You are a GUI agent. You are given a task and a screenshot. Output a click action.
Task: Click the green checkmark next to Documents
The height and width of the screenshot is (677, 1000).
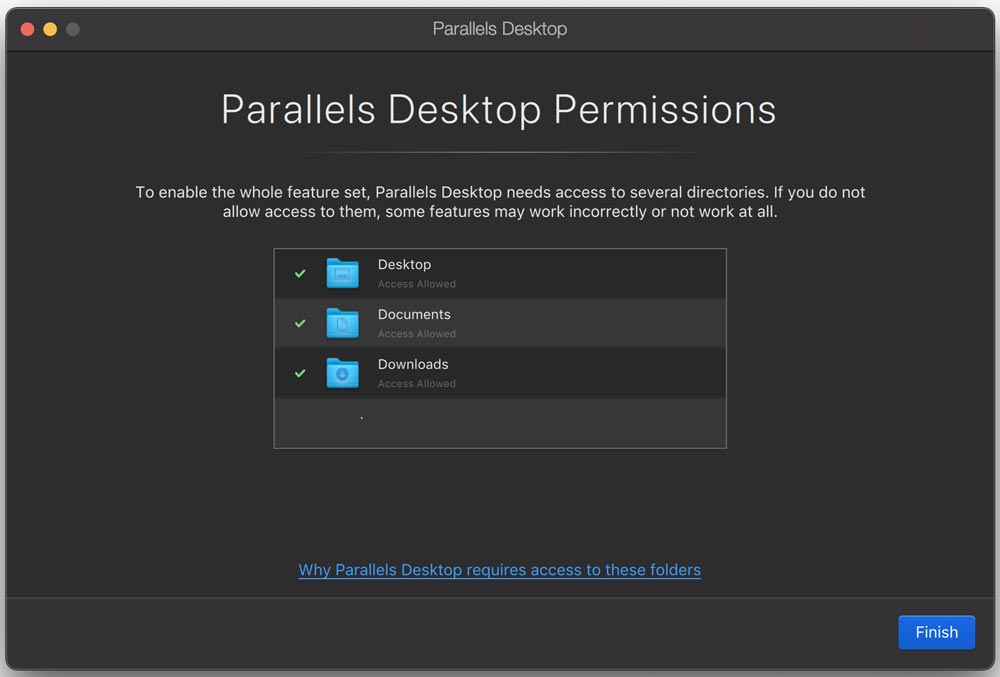coord(299,323)
